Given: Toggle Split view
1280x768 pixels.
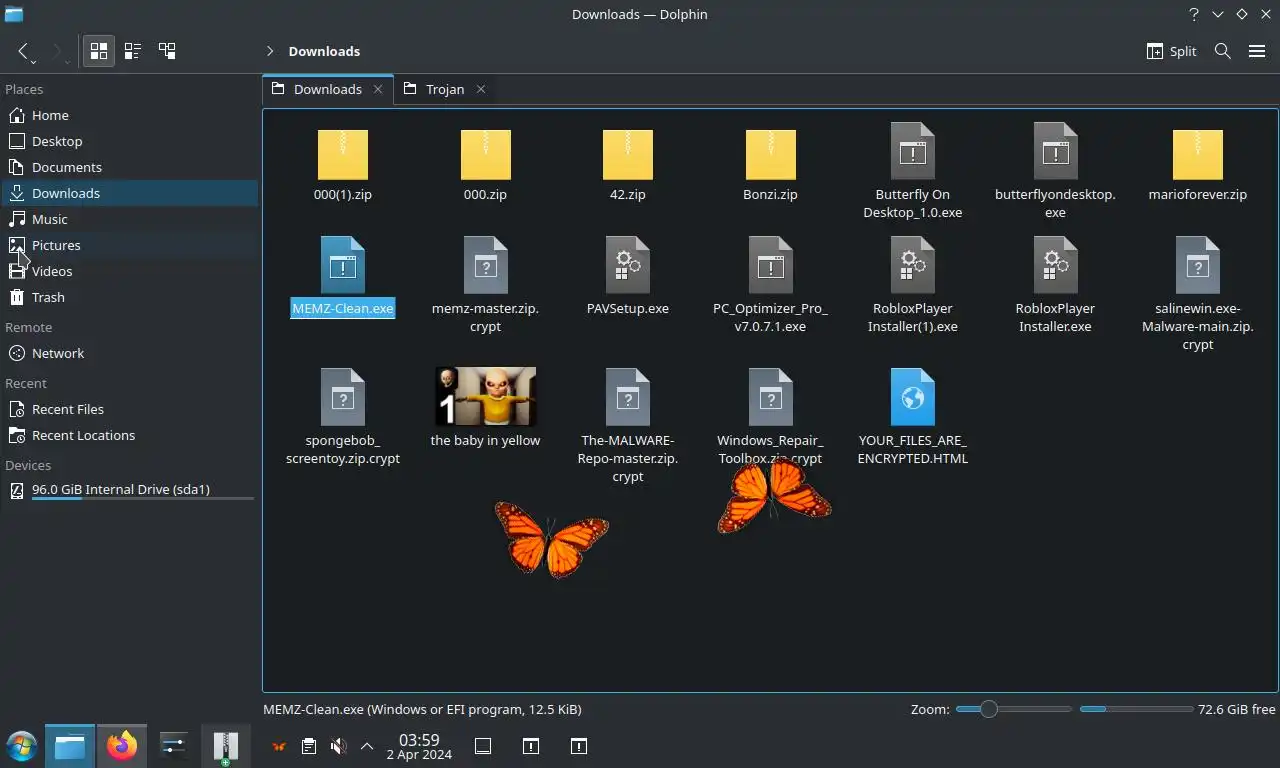Looking at the screenshot, I should [1171, 51].
